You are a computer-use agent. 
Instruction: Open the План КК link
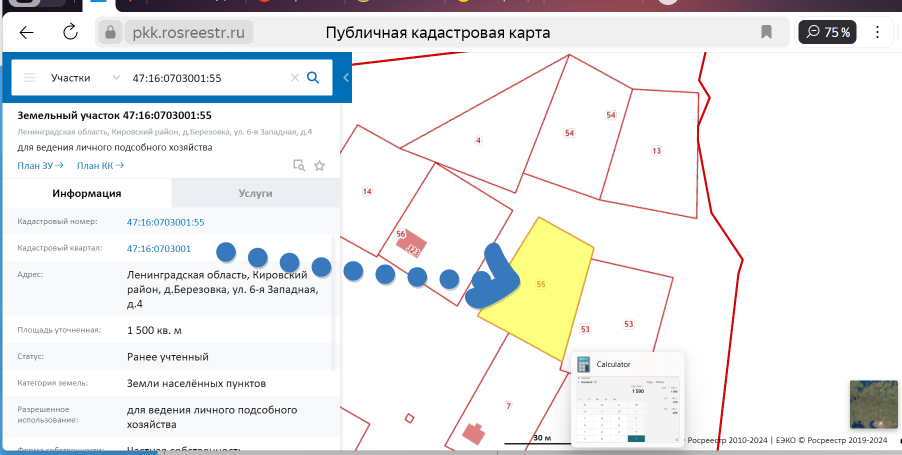point(100,166)
